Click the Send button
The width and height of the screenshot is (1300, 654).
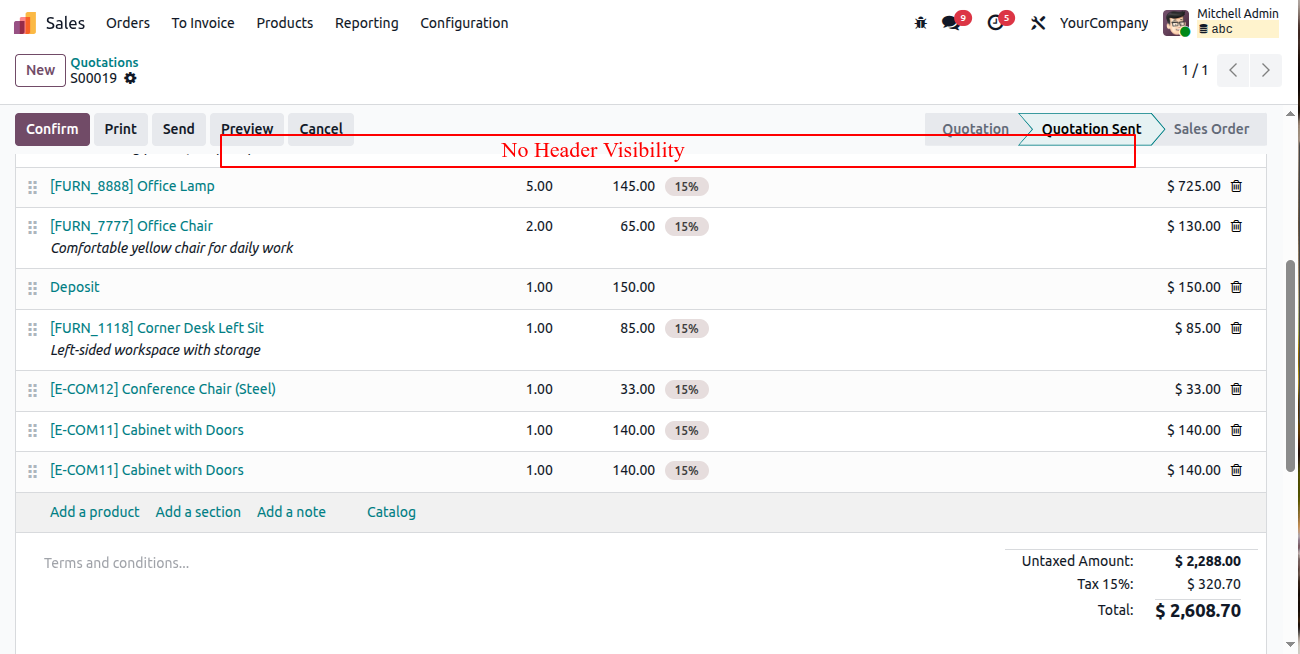click(179, 129)
